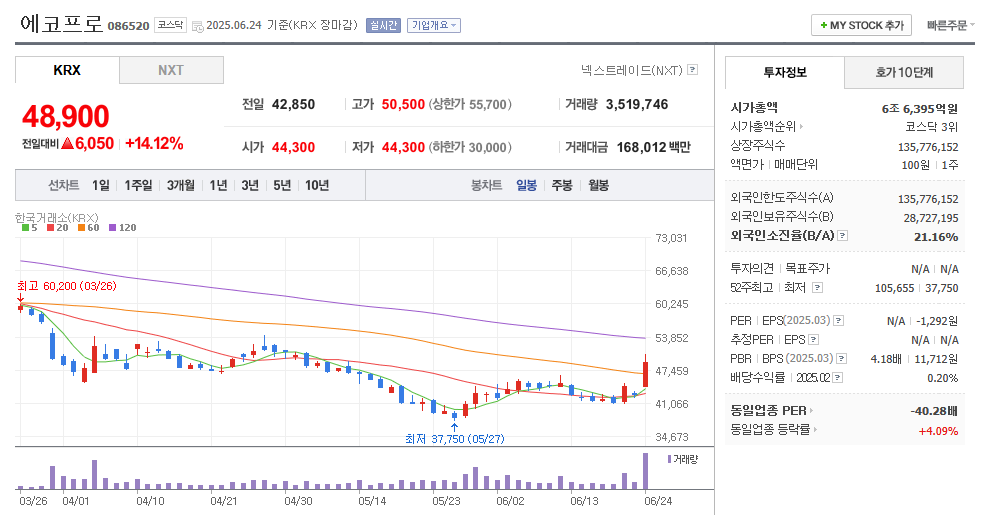981x515 pixels.
Task: Click 시가총액 value 6조 6,395억원
Action: (919, 109)
